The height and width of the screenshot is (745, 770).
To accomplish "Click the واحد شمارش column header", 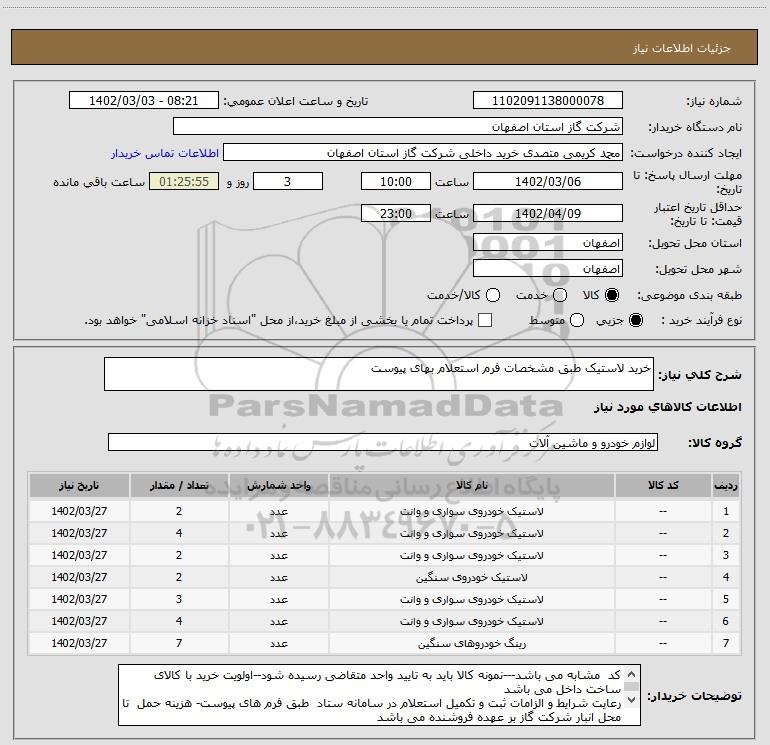I will click(278, 485).
